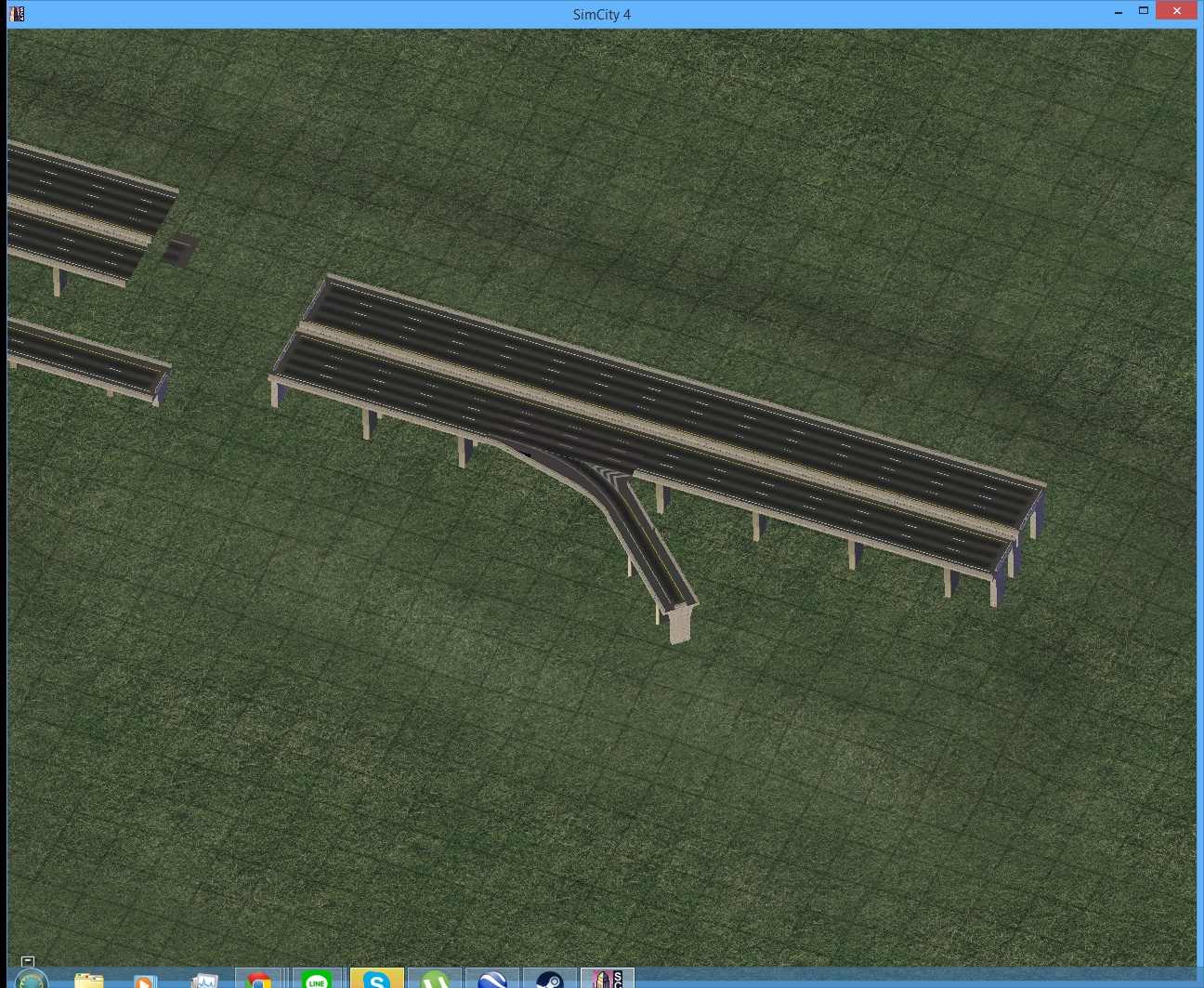Click the SimCity 4 taskbar button
The width and height of the screenshot is (1204, 988).
[608, 979]
